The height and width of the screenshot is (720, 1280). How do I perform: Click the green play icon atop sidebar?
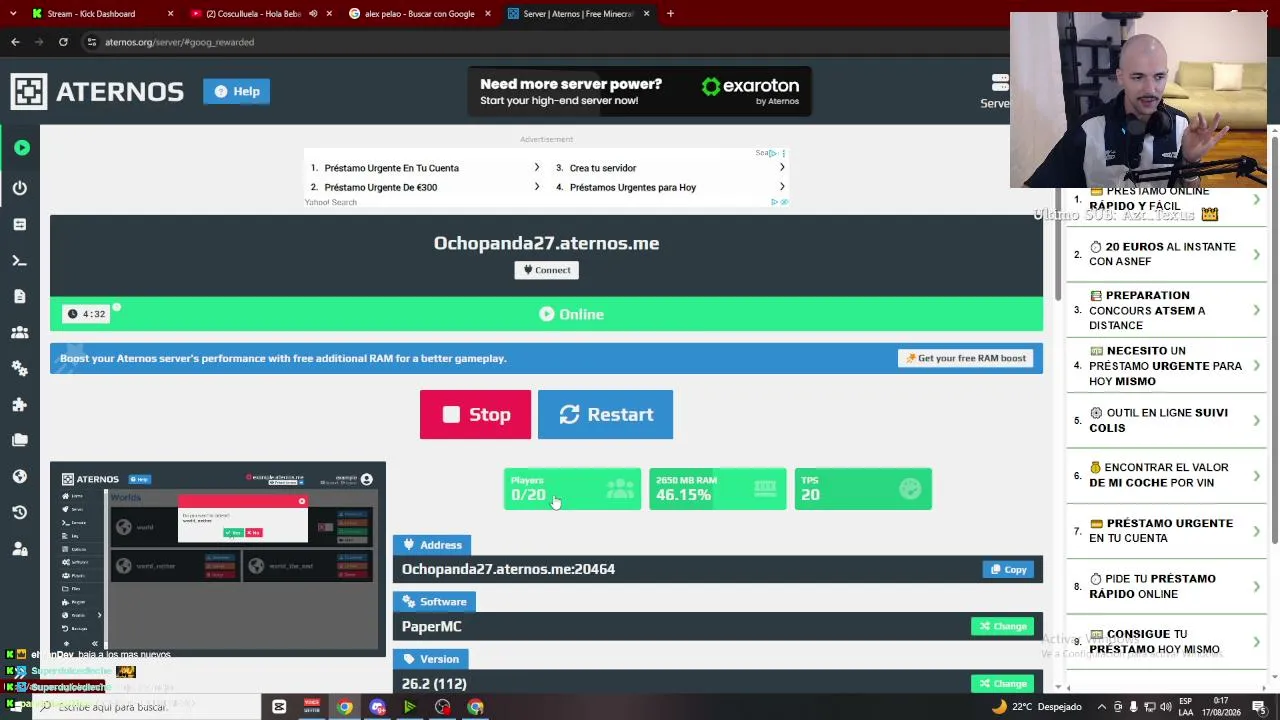pyautogui.click(x=21, y=148)
